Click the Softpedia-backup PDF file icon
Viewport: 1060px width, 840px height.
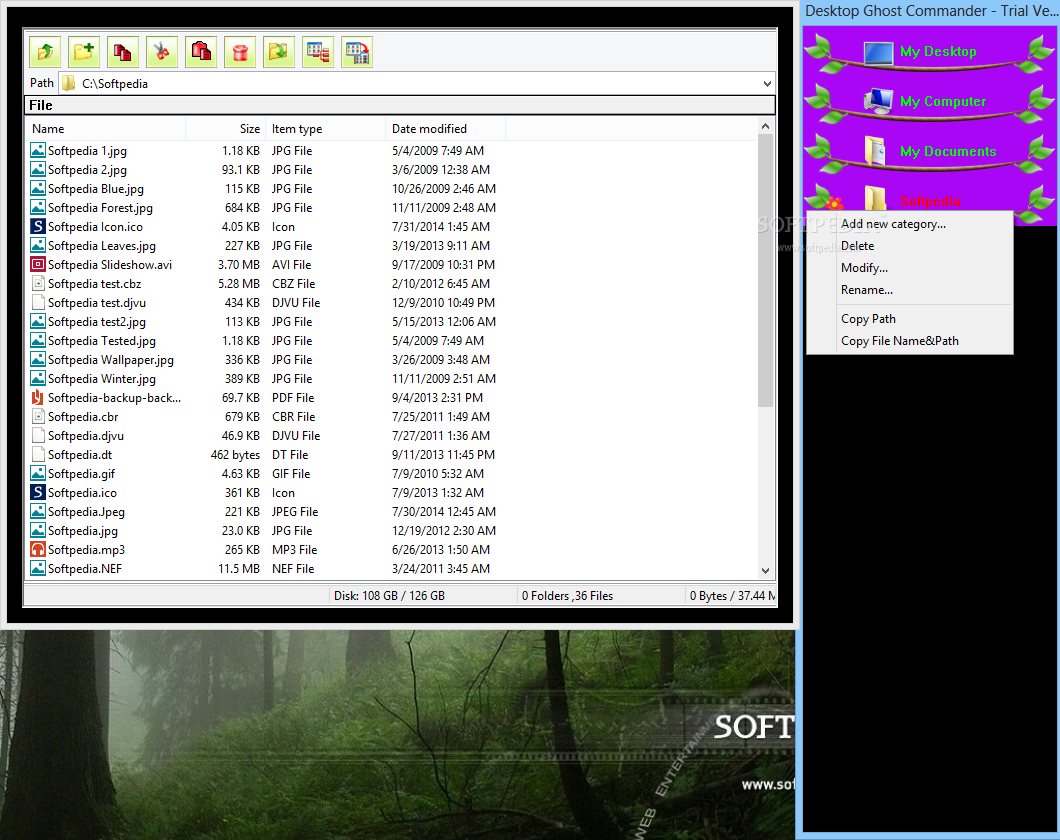38,397
